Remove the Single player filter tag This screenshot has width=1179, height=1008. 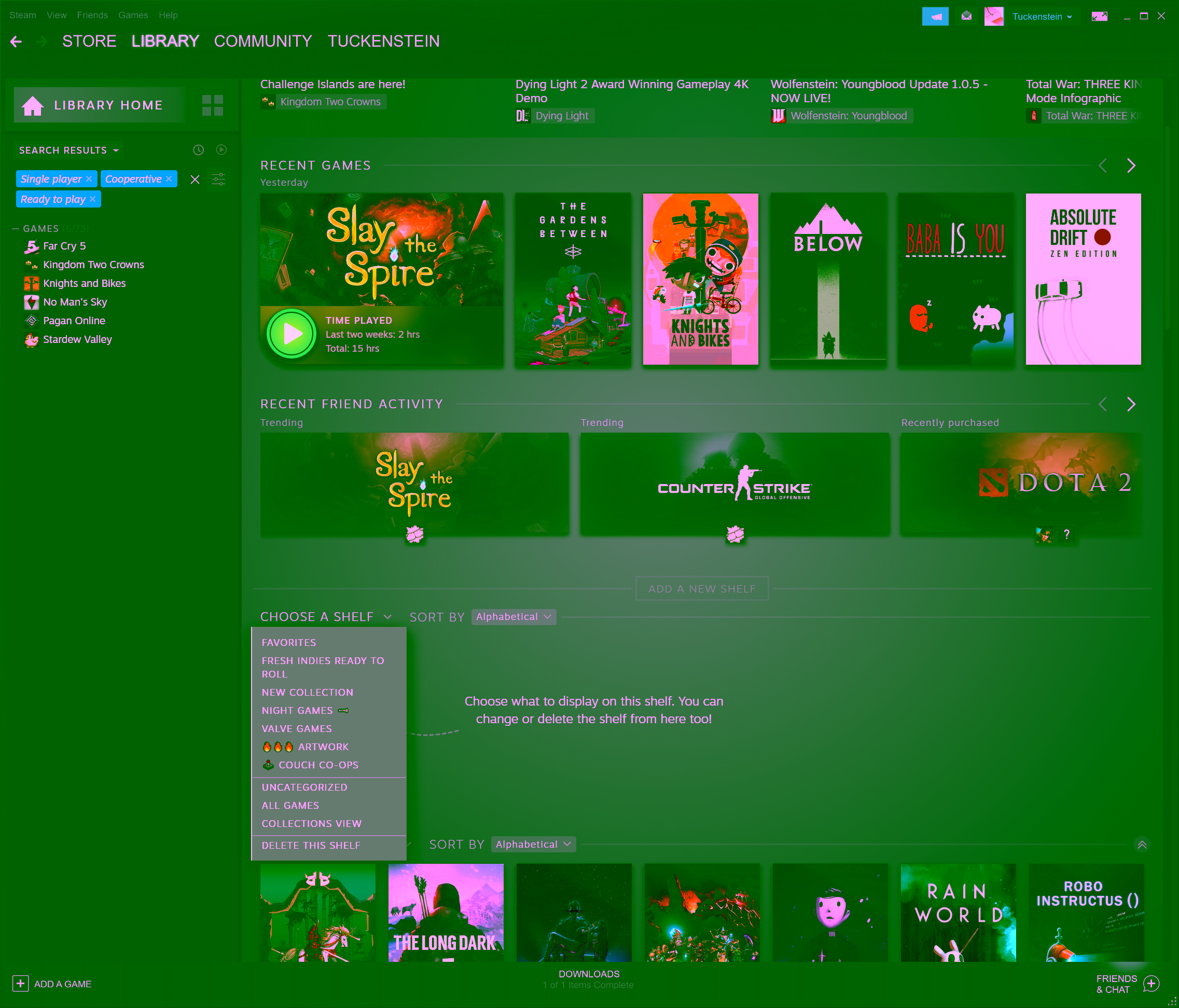pyautogui.click(x=89, y=178)
